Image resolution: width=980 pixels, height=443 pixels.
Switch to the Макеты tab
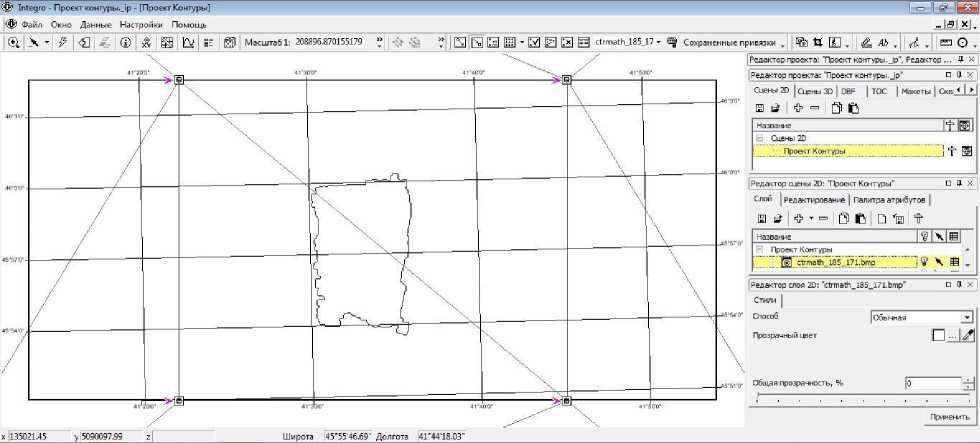tap(916, 91)
